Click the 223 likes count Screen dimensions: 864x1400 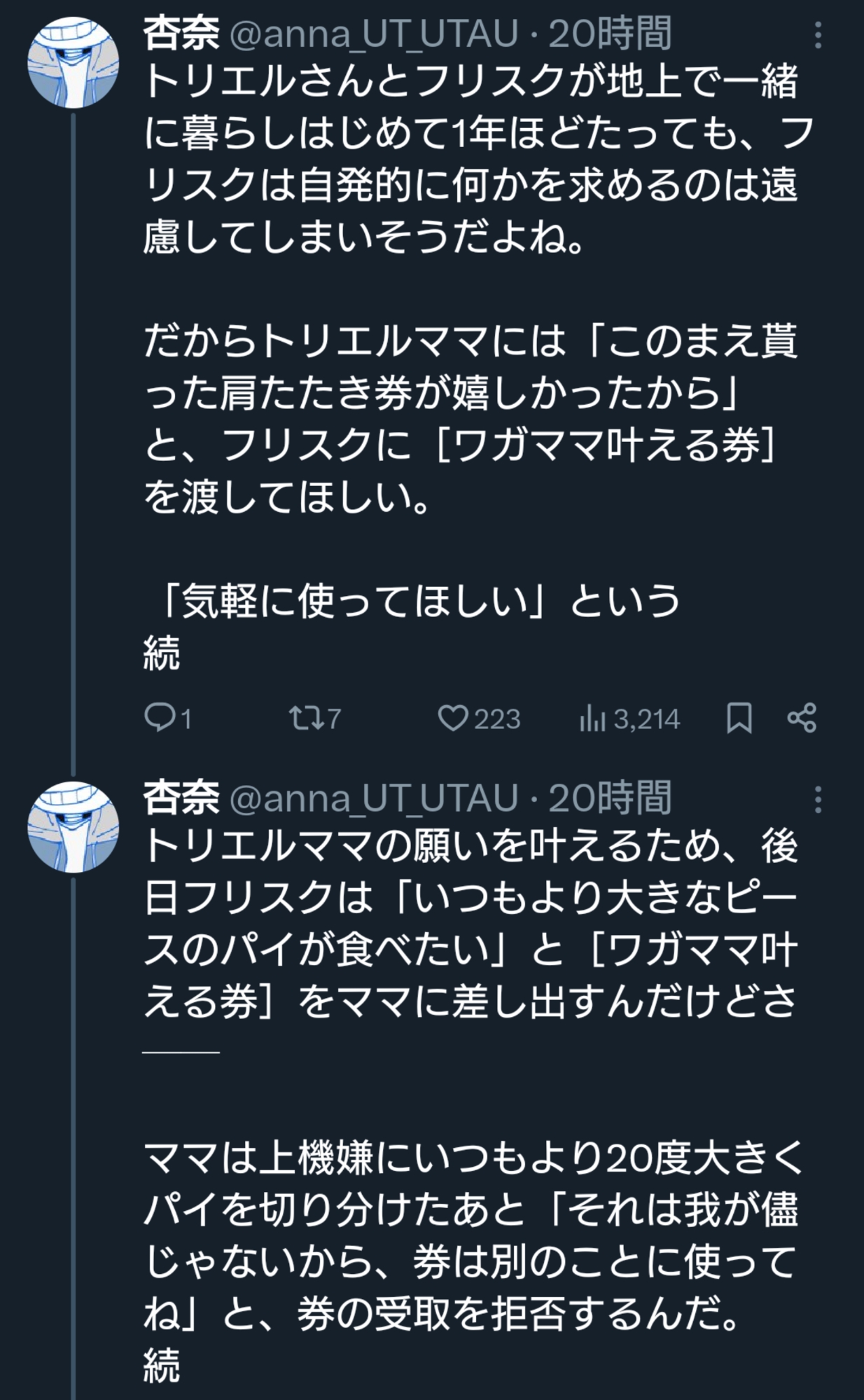click(x=497, y=719)
